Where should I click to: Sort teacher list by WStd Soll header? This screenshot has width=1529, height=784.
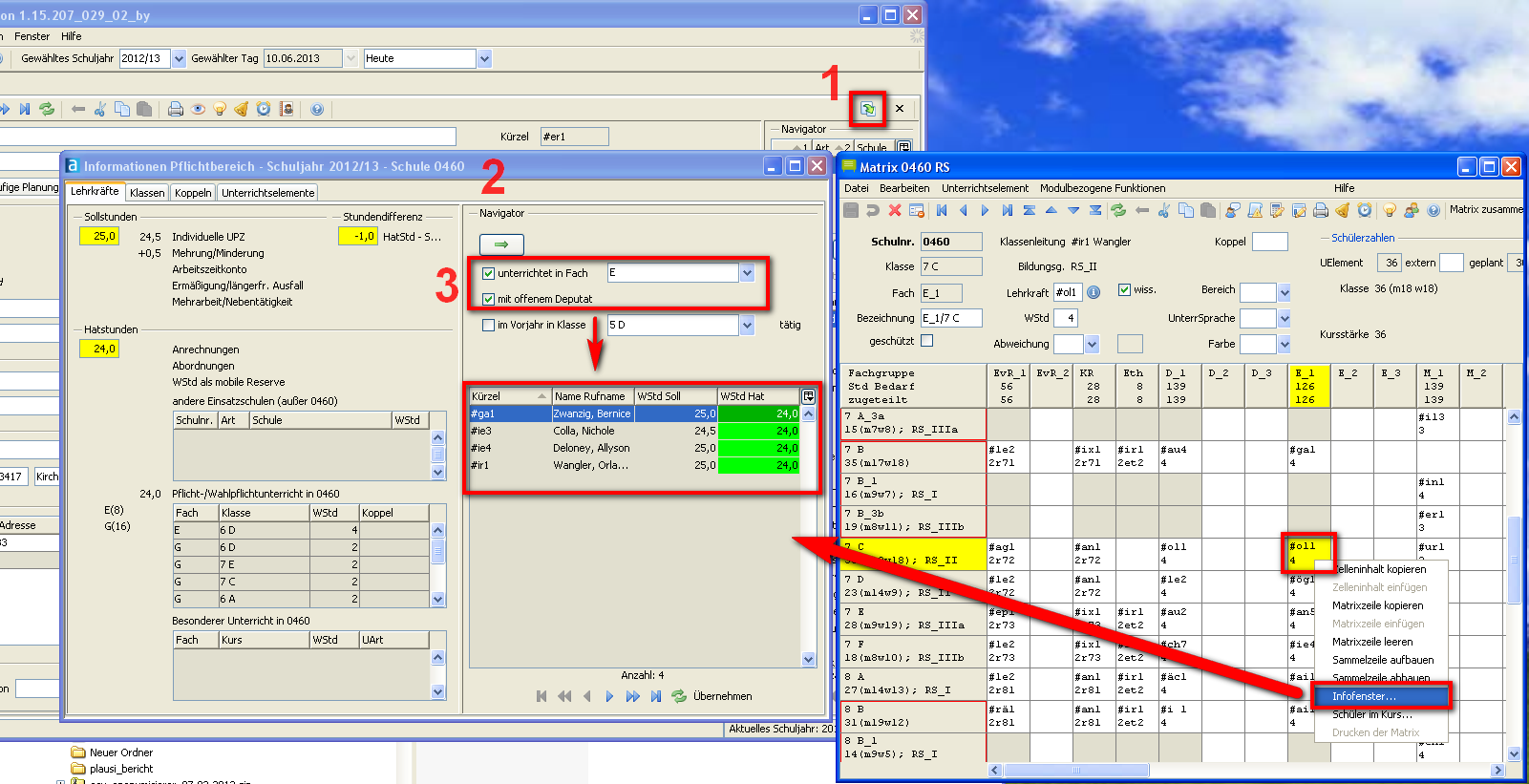click(675, 395)
